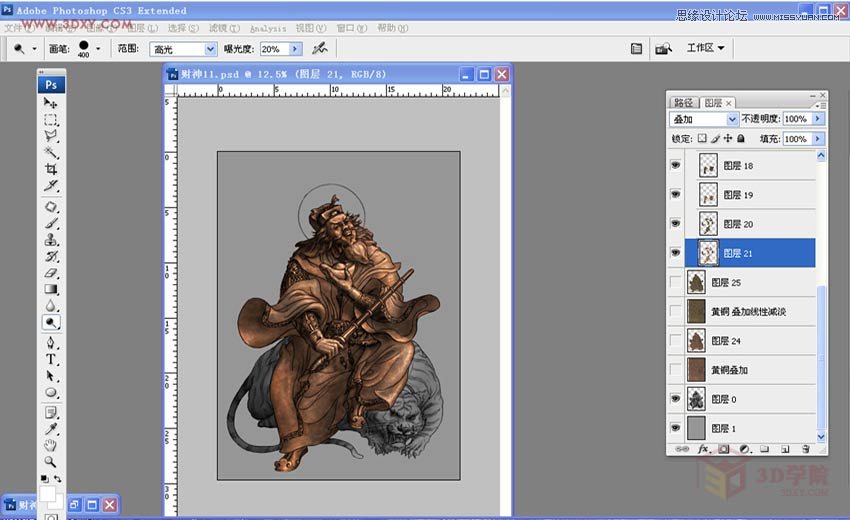Add a layer style with fx button

coord(704,449)
